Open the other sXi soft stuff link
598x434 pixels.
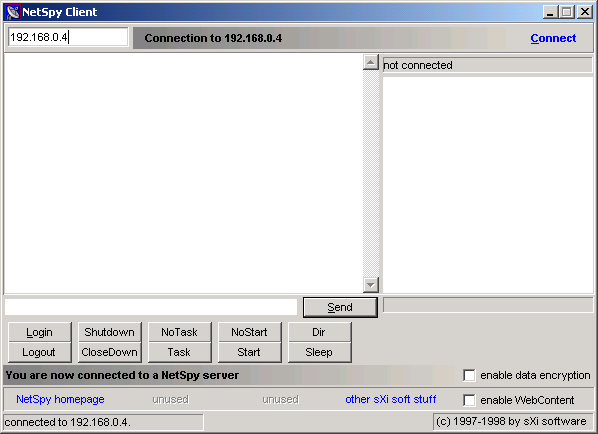391,399
